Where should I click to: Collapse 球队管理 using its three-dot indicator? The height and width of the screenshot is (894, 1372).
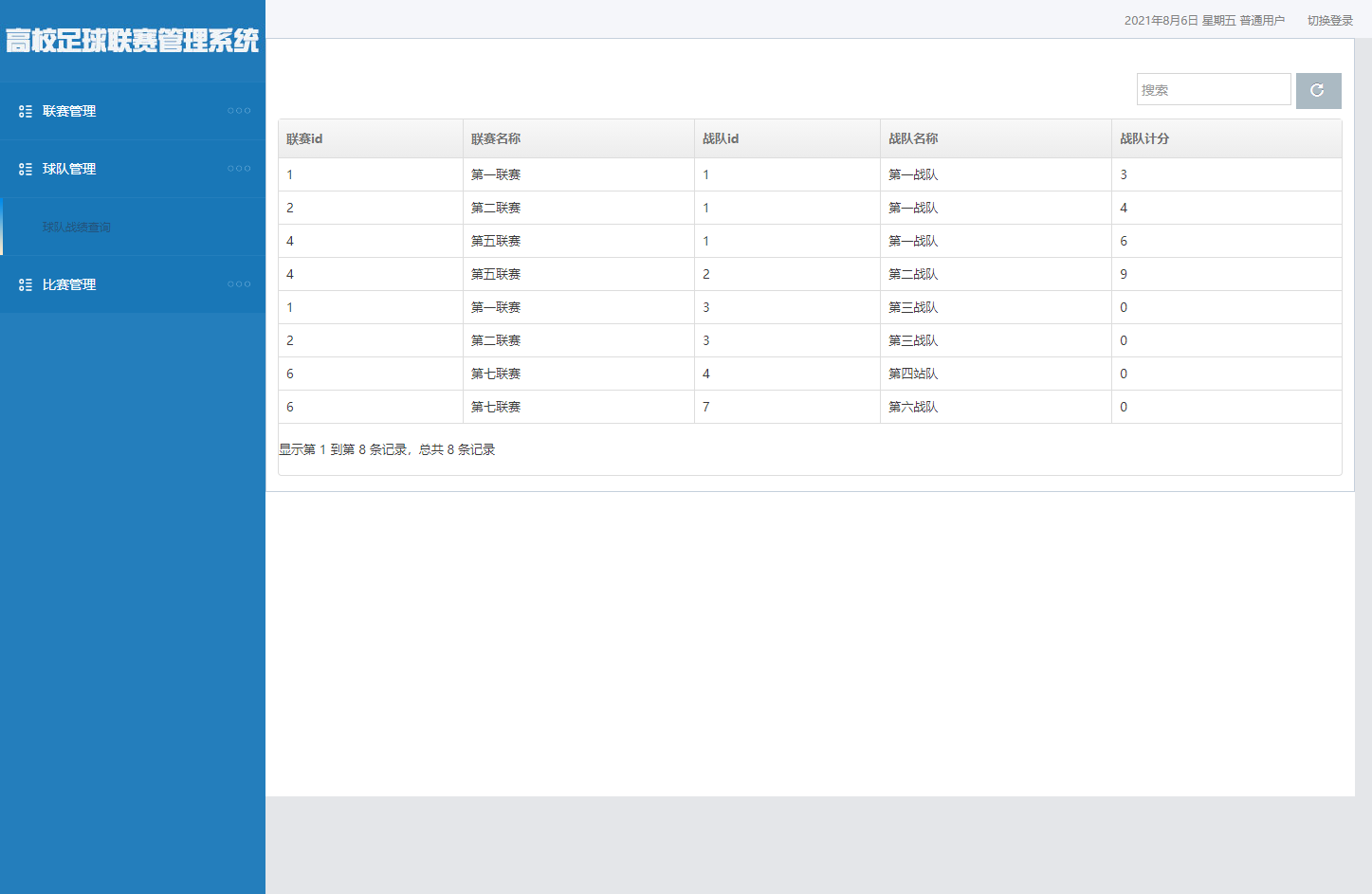[239, 169]
